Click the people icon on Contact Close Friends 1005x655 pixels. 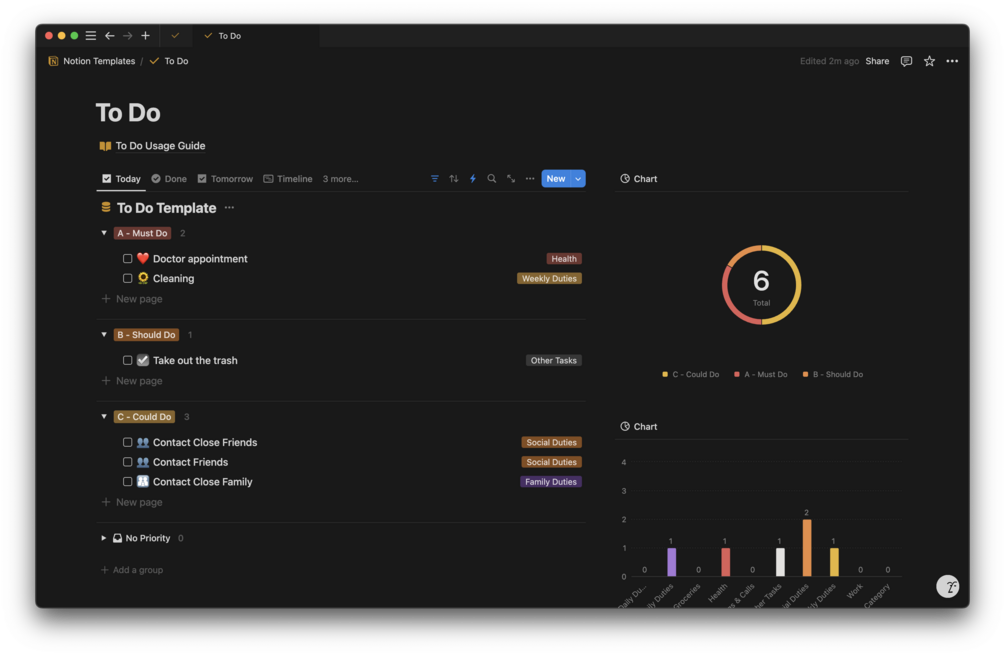click(143, 442)
